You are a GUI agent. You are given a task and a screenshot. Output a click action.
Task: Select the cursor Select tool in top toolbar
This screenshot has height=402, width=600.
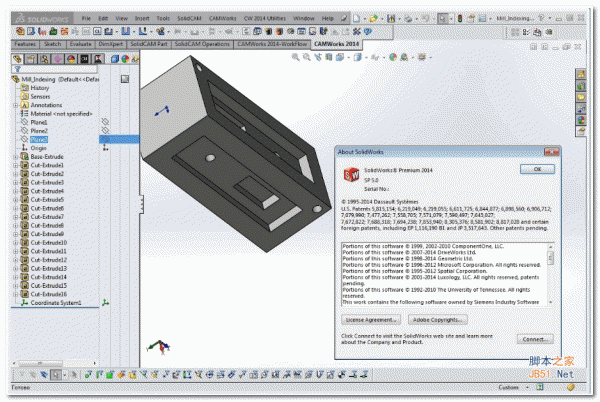click(x=442, y=18)
